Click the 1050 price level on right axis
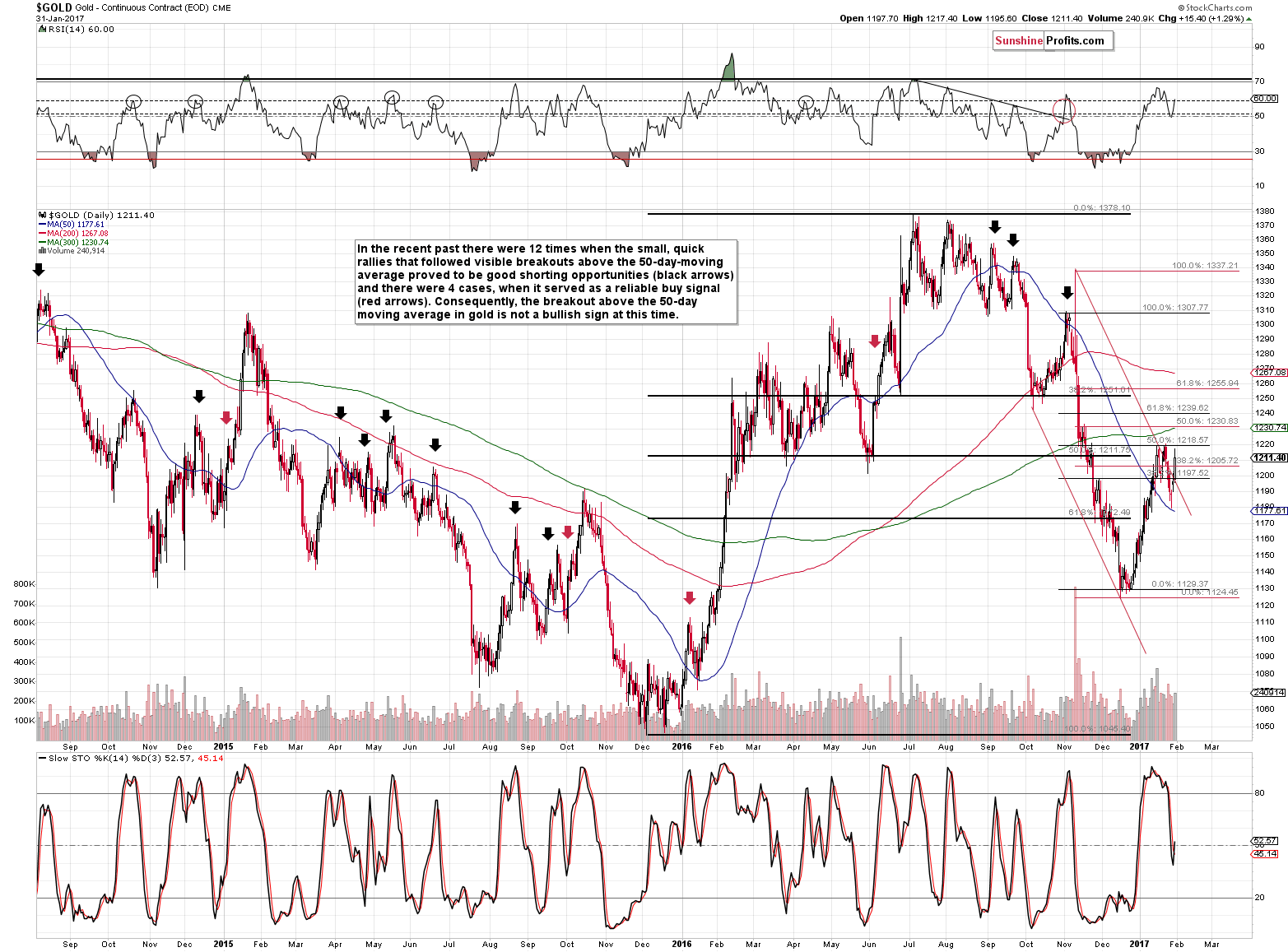This screenshot has height=952, width=1288. 1265,727
